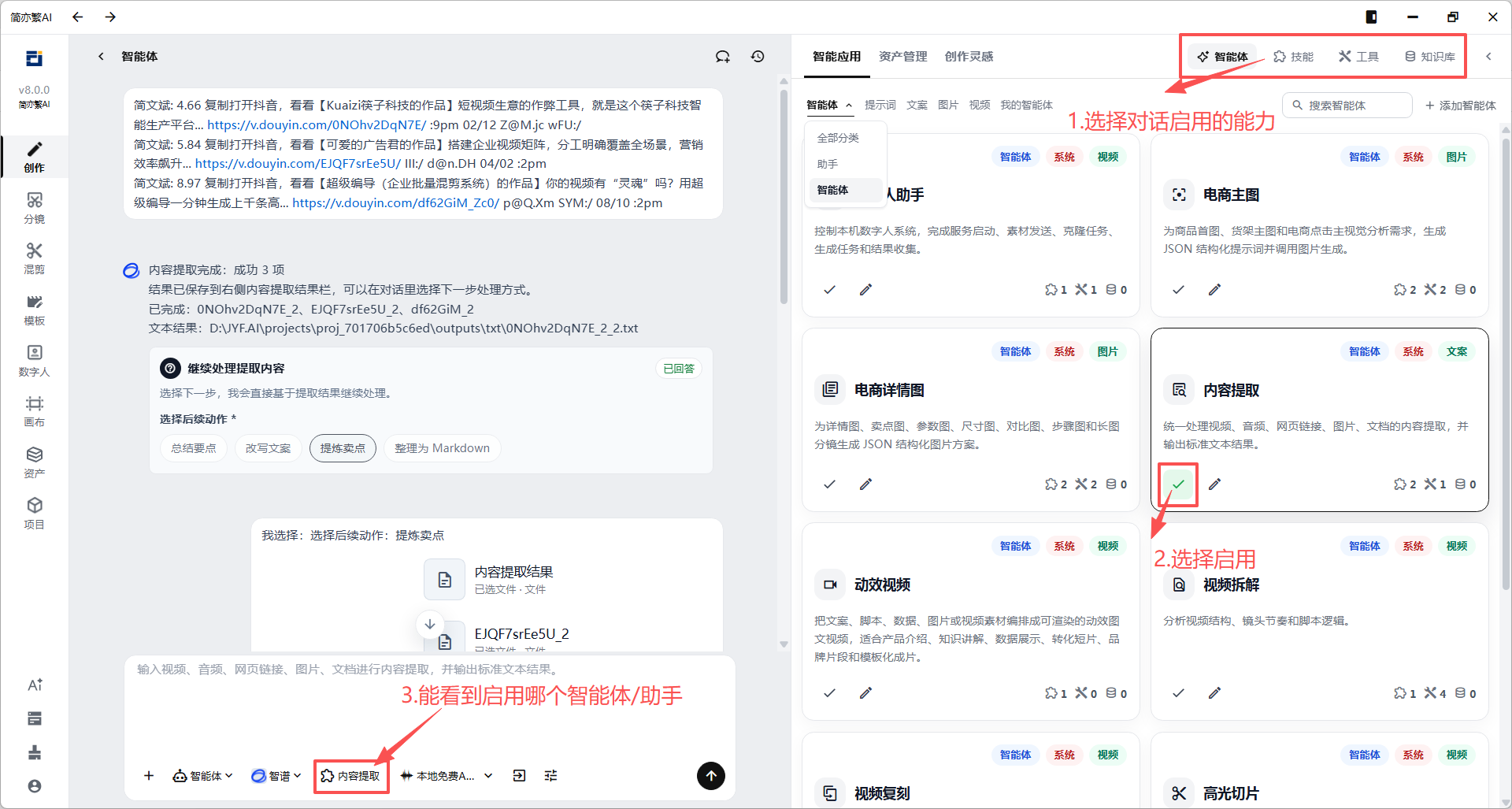Navigate forward with the title bar arrow
The height and width of the screenshot is (809, 1512).
(110, 17)
